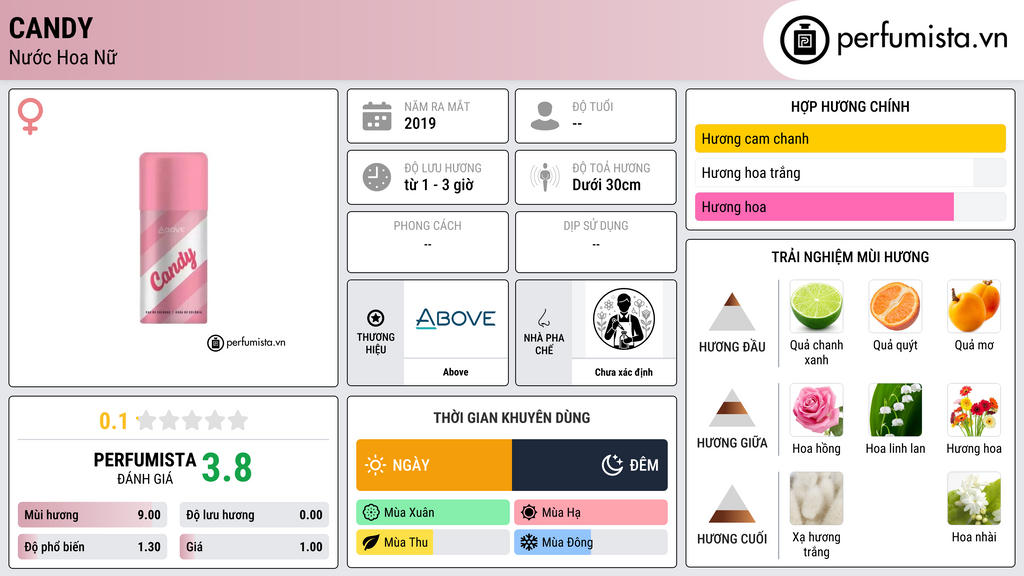Click the Mùa Hạ season bar
This screenshot has height=576, width=1024.
point(591,513)
